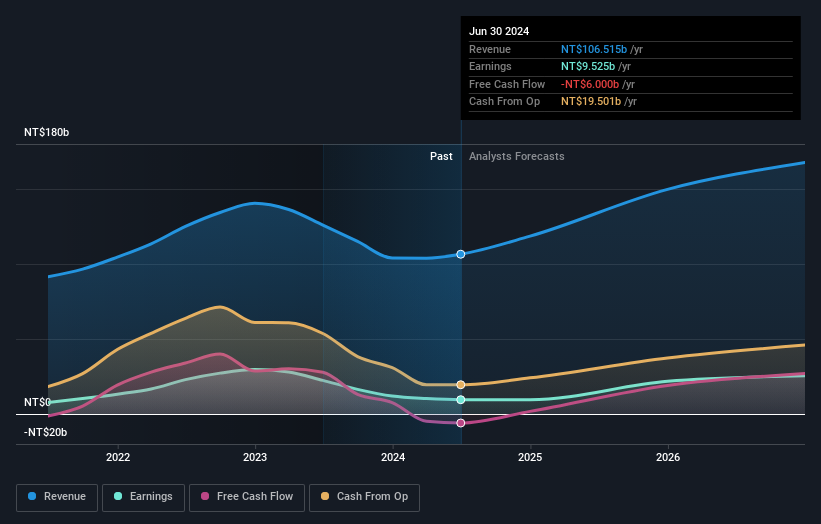
Task: Click the tooltip Earnings row label
Action: [490, 66]
